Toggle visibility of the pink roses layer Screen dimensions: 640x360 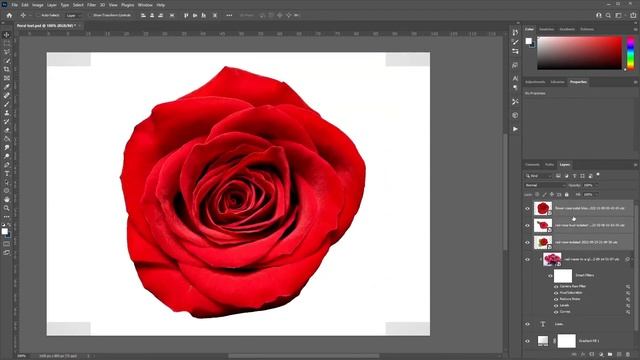527,259
